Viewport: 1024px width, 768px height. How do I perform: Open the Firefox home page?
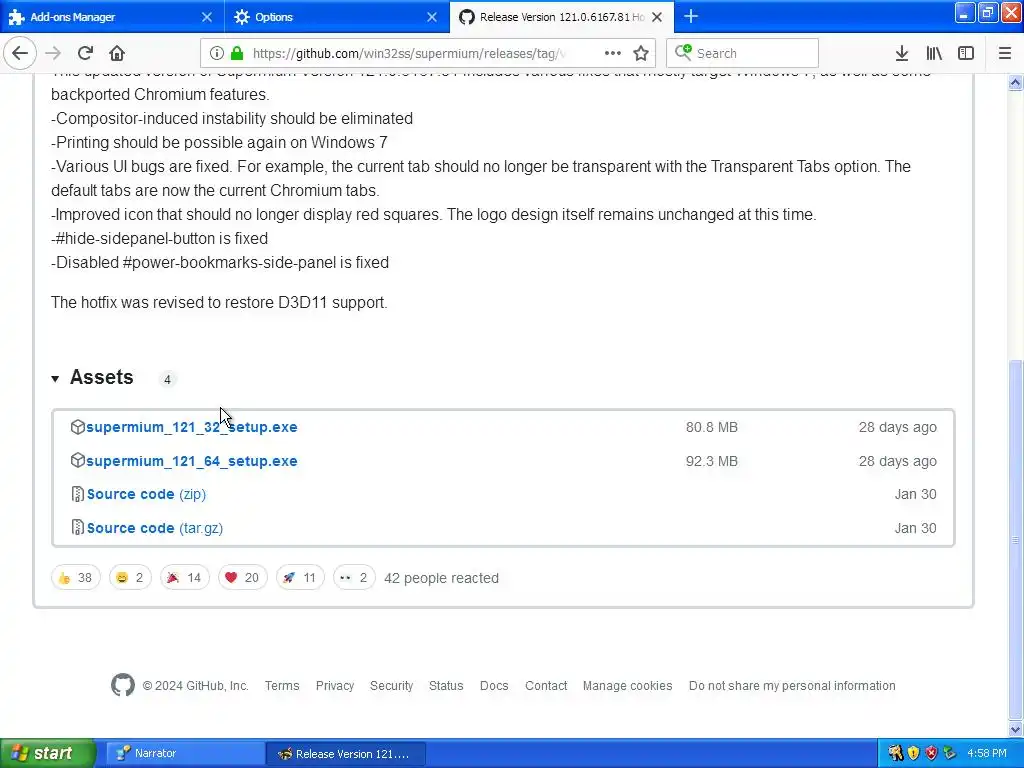coord(117,53)
